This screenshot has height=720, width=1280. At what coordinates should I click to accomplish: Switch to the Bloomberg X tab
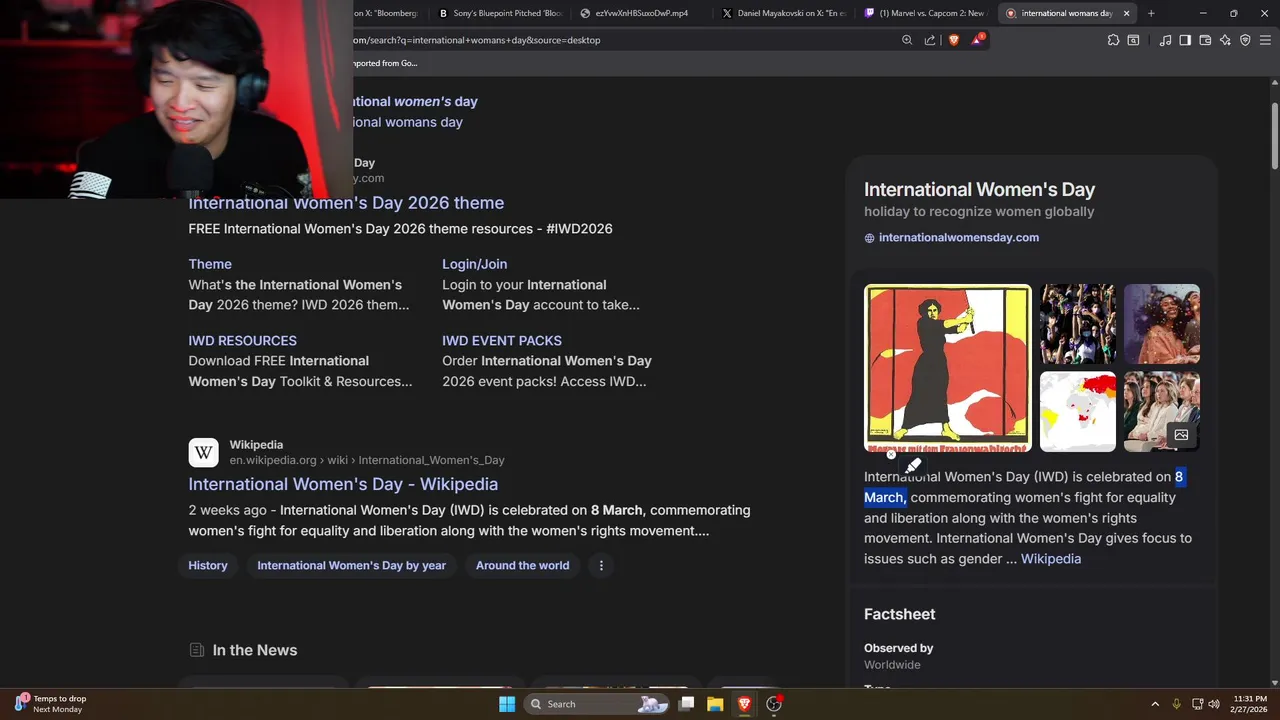389,13
